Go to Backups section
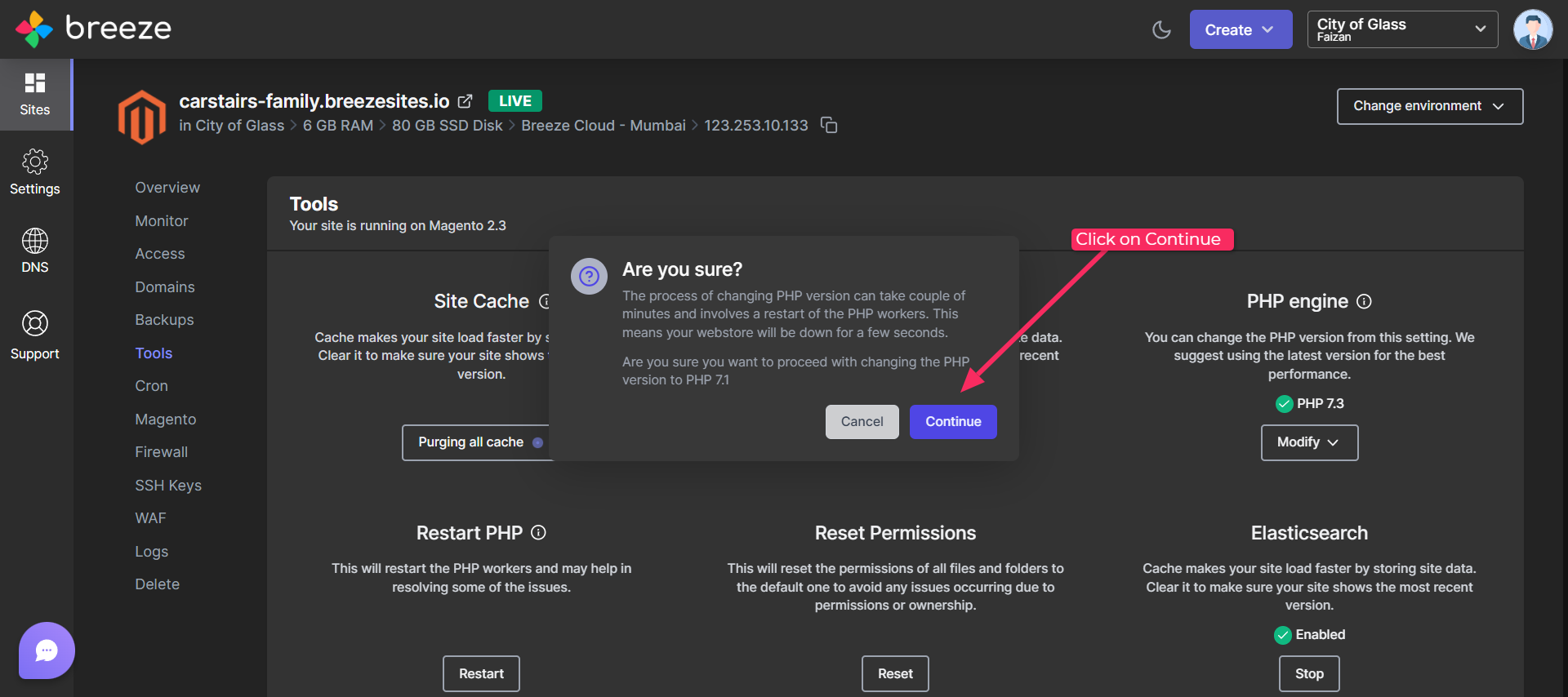 164,320
